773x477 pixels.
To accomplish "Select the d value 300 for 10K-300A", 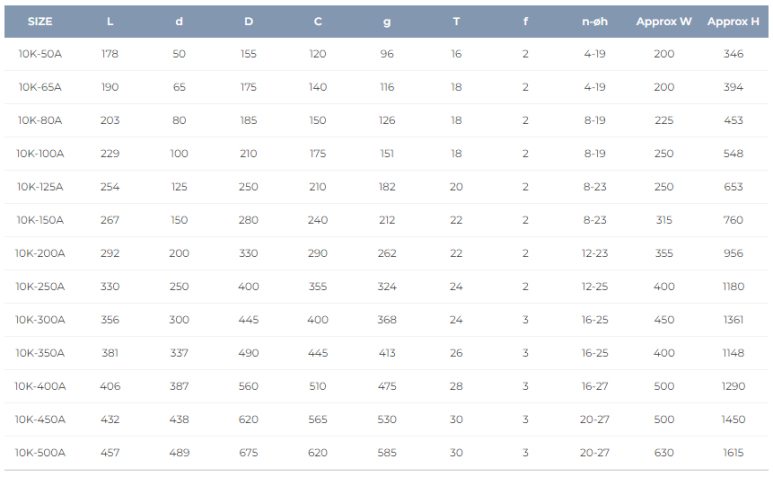I will pyautogui.click(x=179, y=320).
